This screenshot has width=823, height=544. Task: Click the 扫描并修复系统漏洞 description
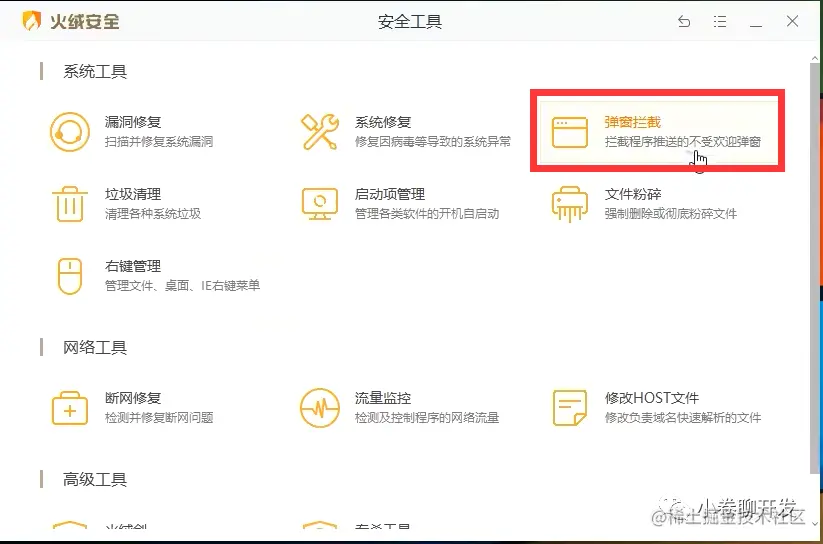click(x=159, y=142)
